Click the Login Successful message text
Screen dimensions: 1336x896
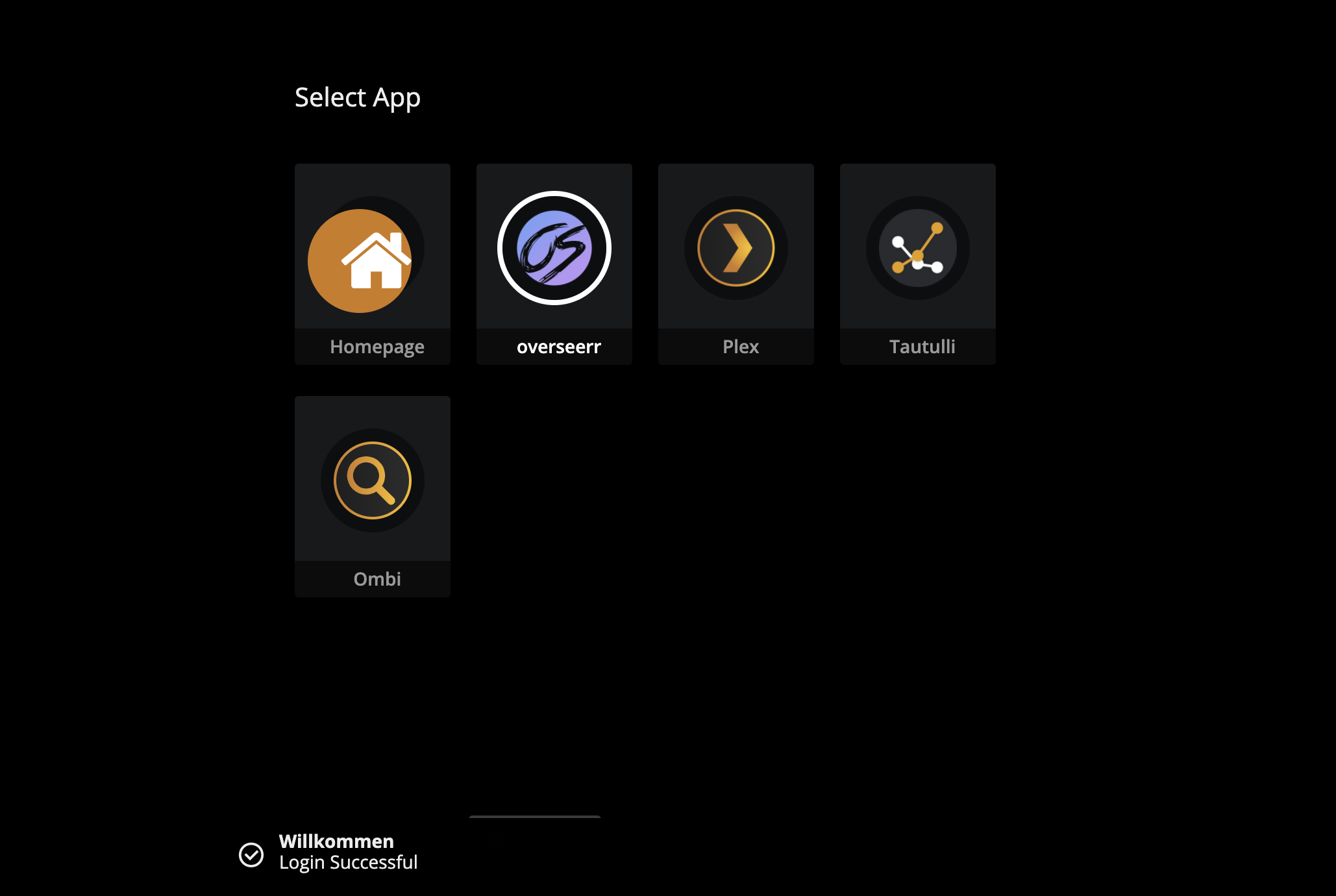349,862
